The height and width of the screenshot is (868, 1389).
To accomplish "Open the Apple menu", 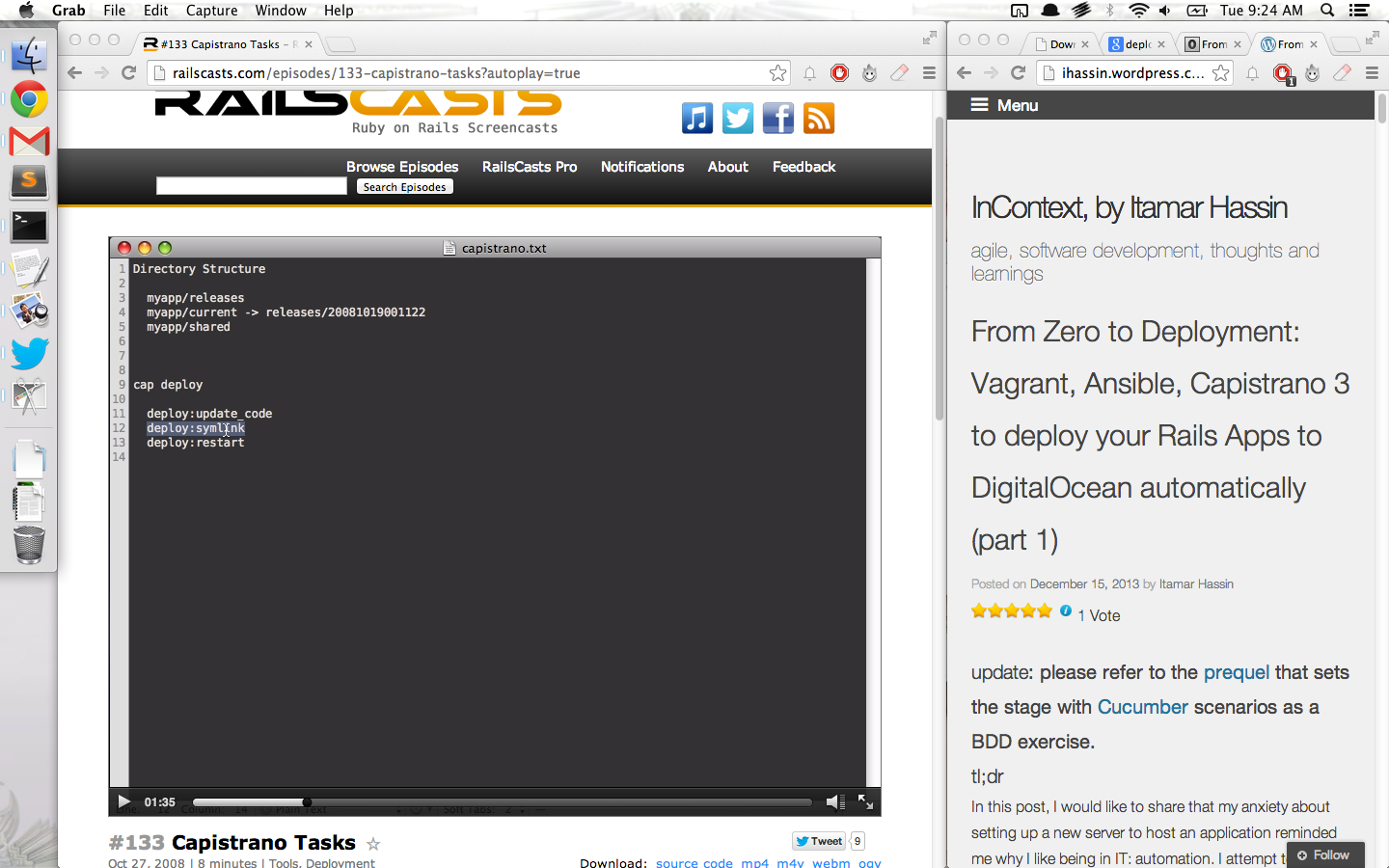I will [x=26, y=11].
